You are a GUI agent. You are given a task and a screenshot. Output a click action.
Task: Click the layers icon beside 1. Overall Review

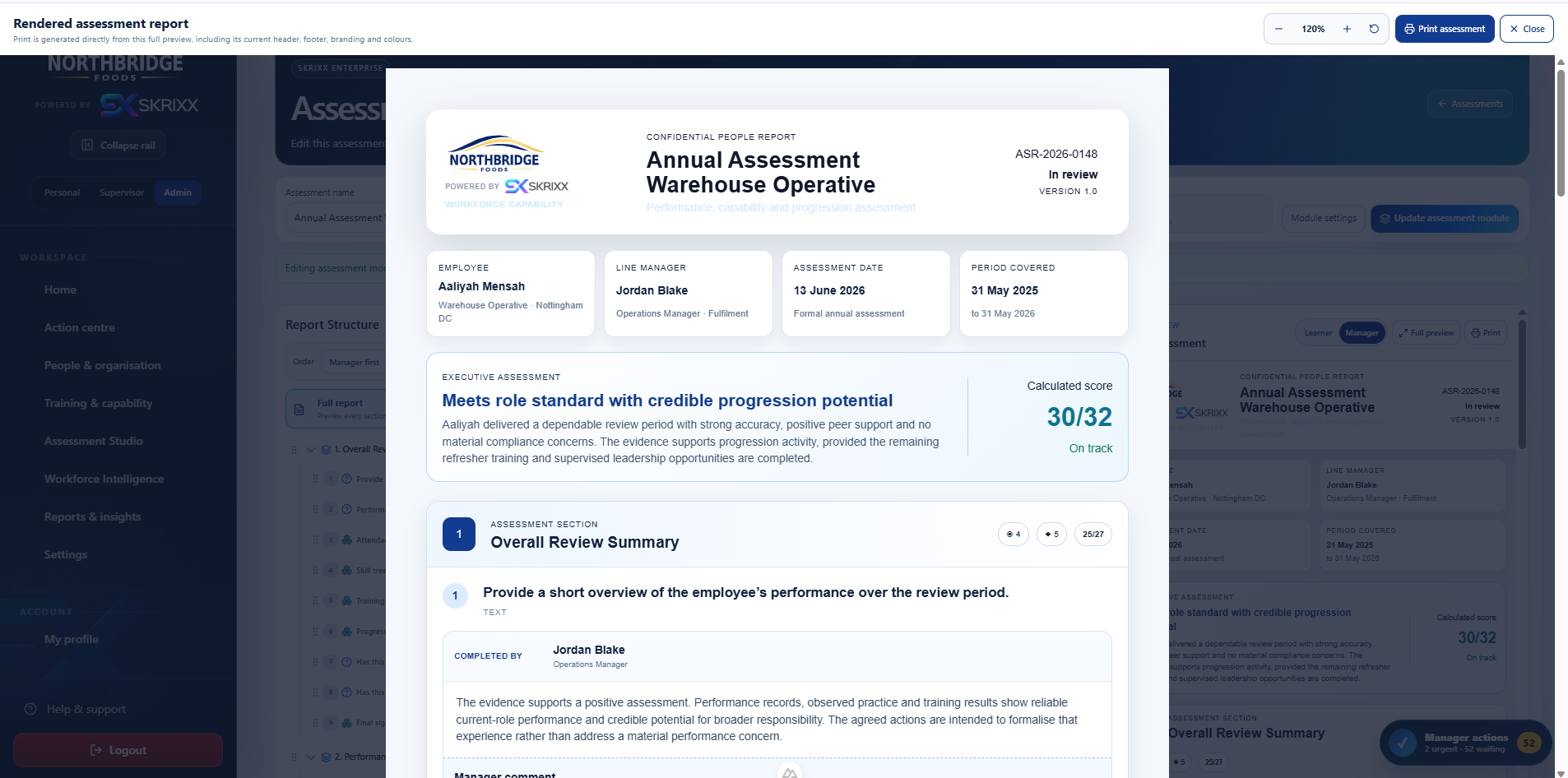point(326,450)
